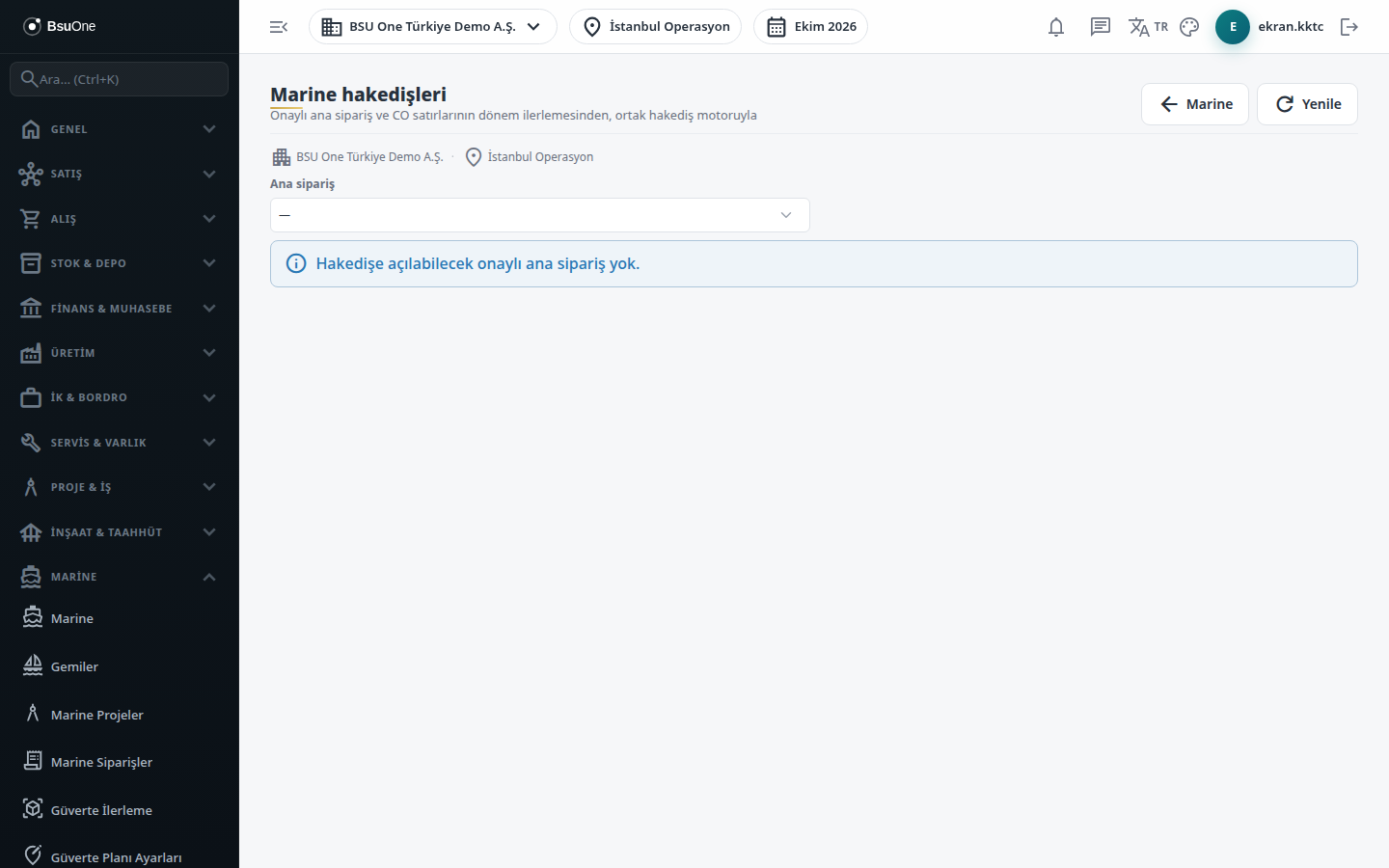Open Güverte İlerleme page
The width and height of the screenshot is (1389, 868).
tap(120, 810)
